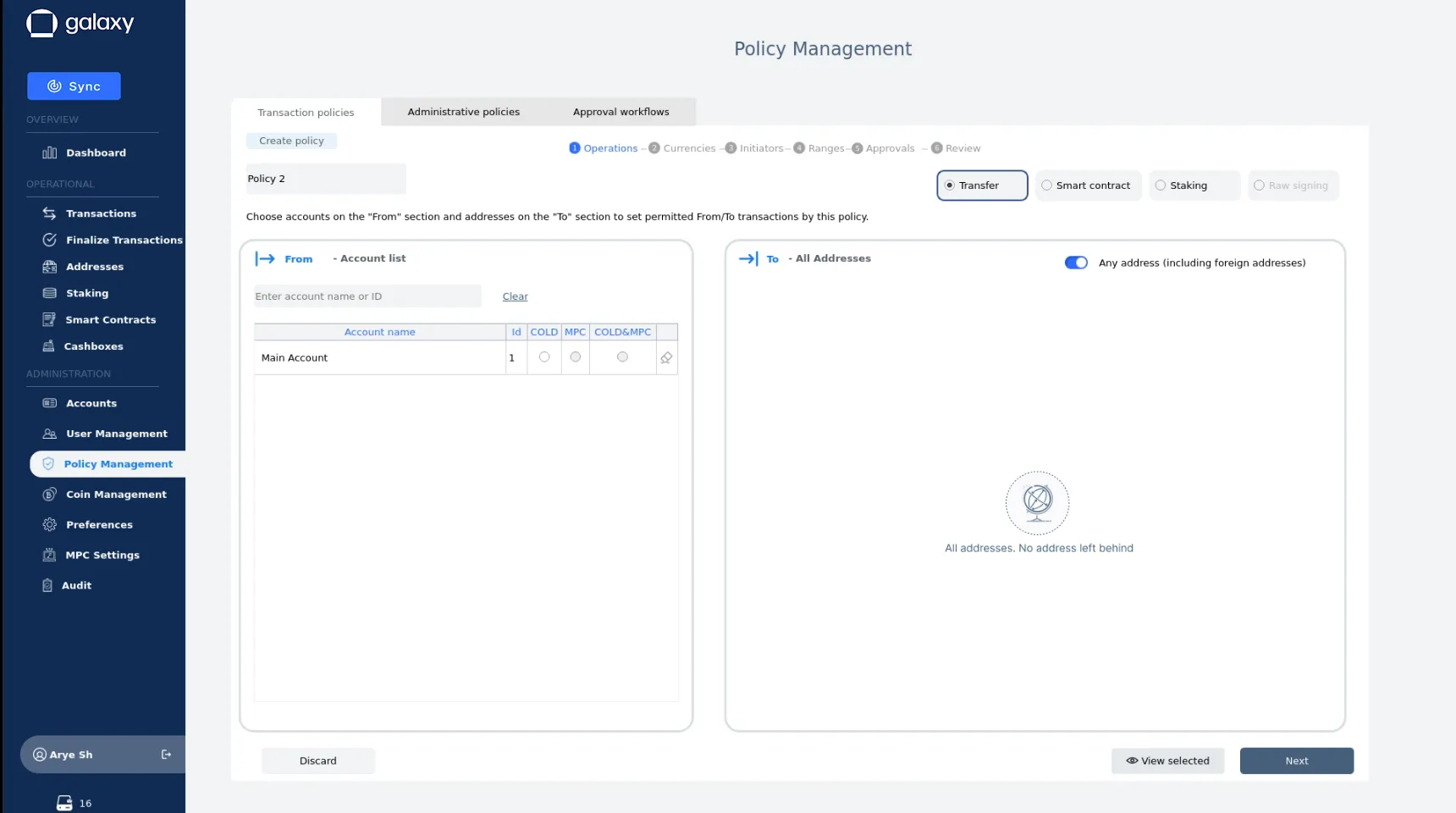Open Transactions via its arrows icon
Viewport: 1456px width, 813px height.
point(50,213)
